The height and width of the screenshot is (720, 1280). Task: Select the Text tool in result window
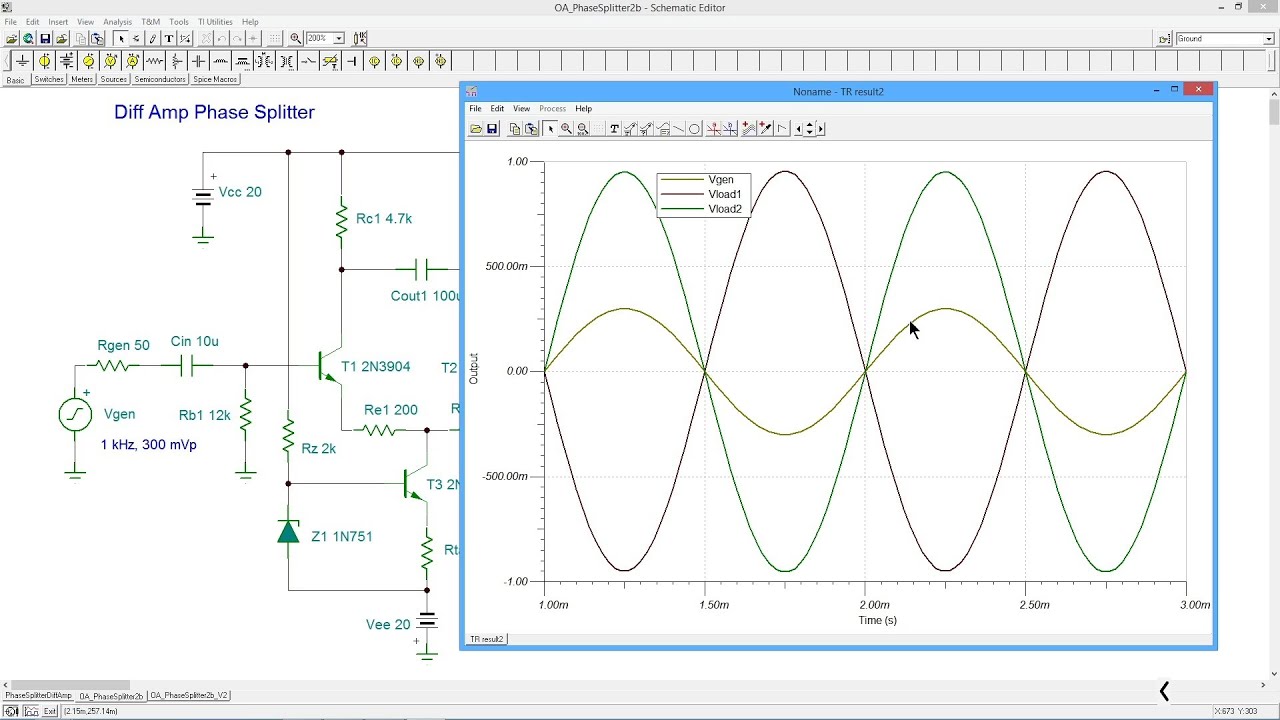point(614,128)
